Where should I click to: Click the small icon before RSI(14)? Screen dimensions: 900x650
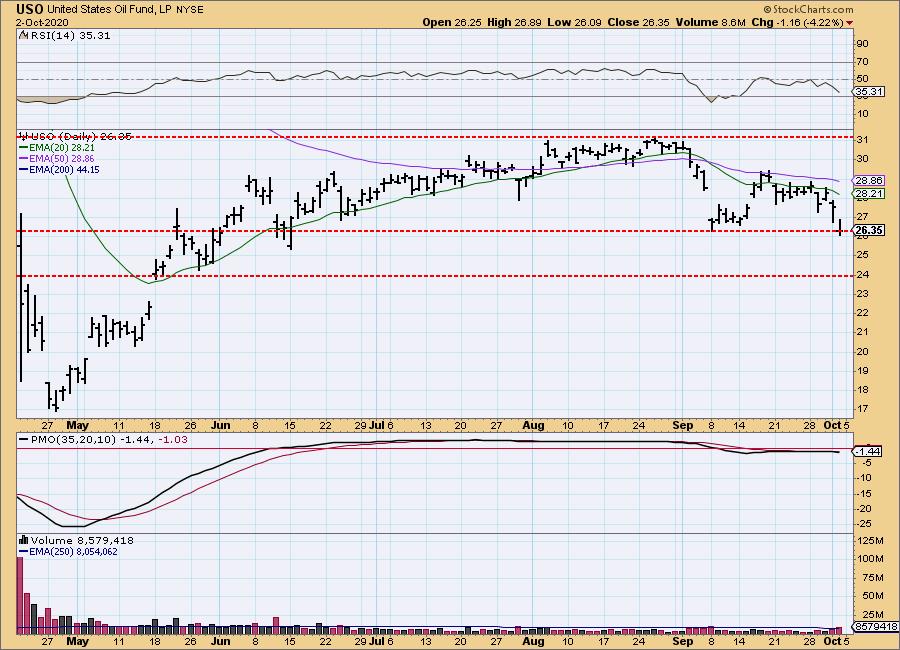(x=24, y=35)
